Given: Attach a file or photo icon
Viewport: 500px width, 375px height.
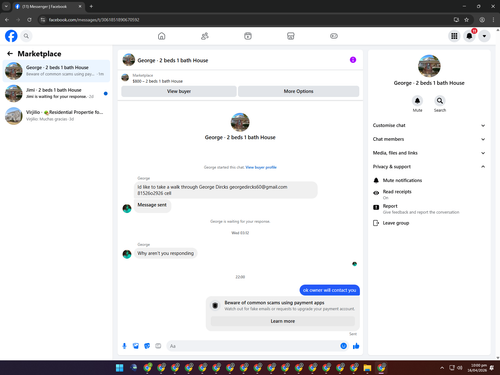Looking at the screenshot, I should tap(136, 346).
